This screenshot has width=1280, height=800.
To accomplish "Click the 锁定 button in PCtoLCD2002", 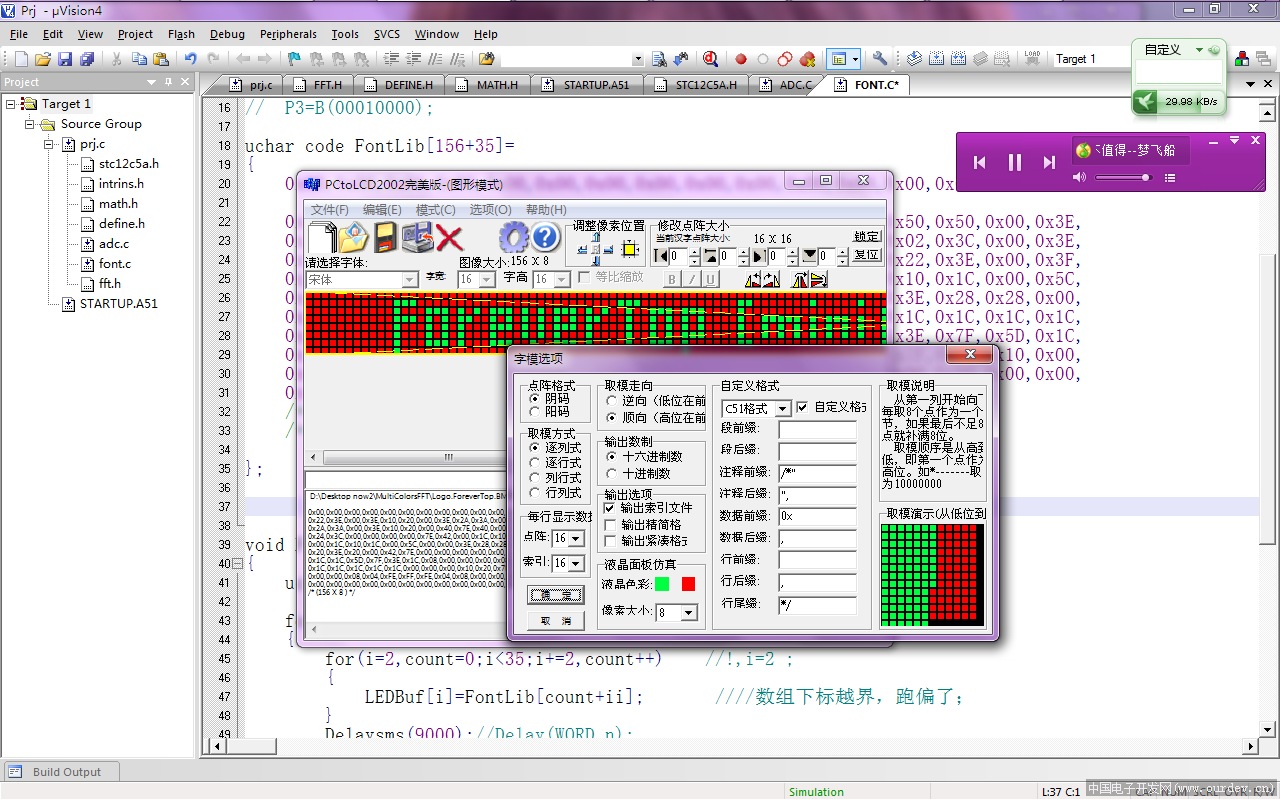I will click(867, 236).
